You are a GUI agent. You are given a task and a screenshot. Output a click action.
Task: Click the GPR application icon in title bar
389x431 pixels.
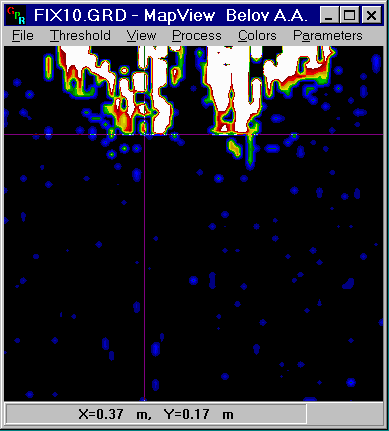(x=16, y=15)
